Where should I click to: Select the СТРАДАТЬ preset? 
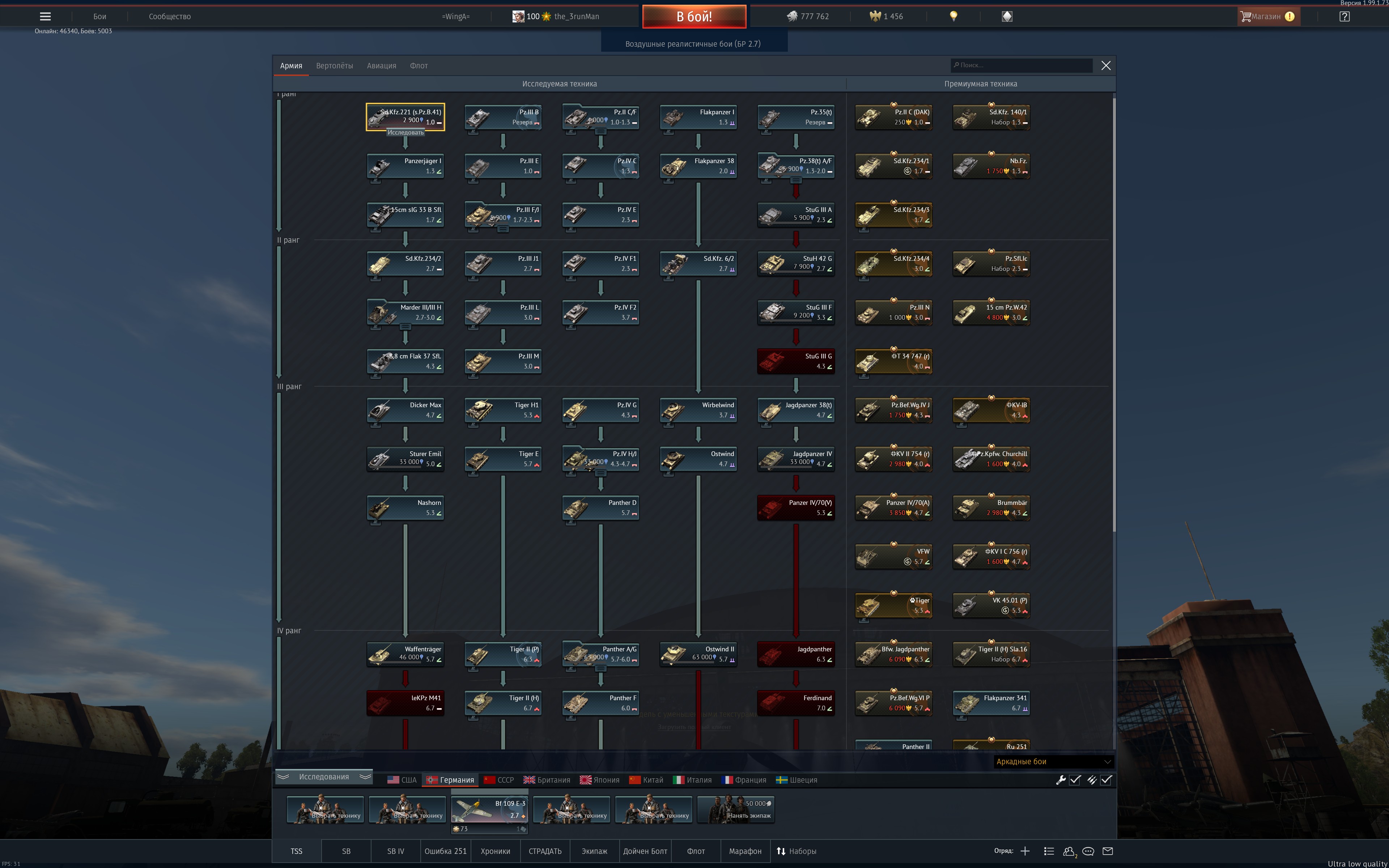pos(545,851)
